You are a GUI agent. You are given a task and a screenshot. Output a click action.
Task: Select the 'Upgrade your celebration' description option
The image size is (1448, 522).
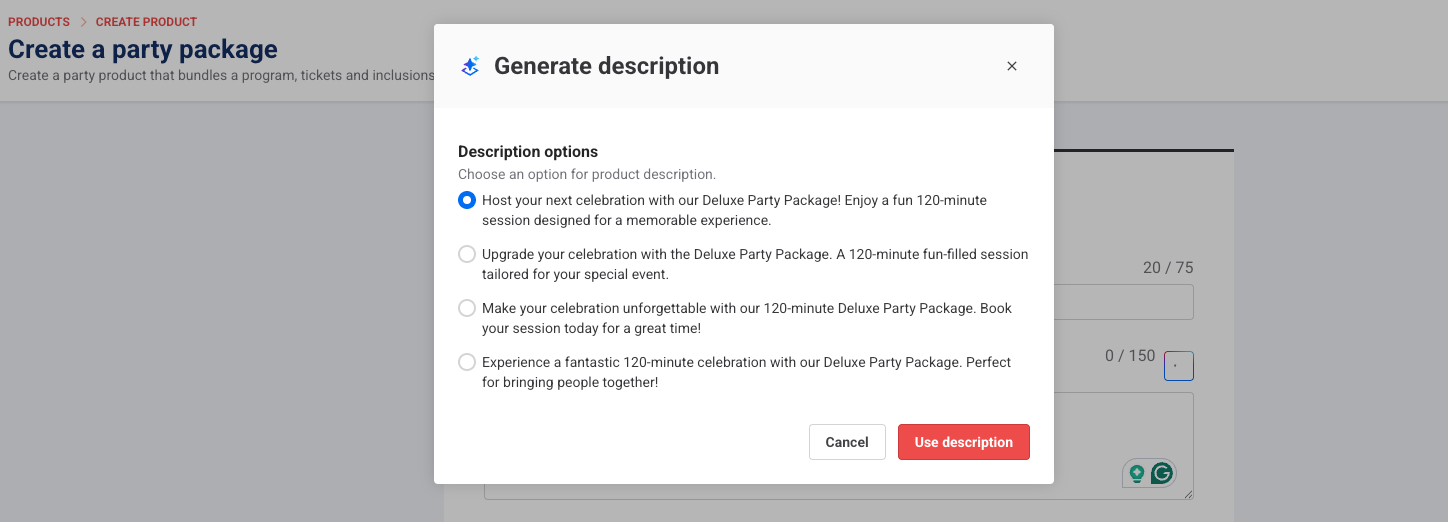tap(467, 254)
